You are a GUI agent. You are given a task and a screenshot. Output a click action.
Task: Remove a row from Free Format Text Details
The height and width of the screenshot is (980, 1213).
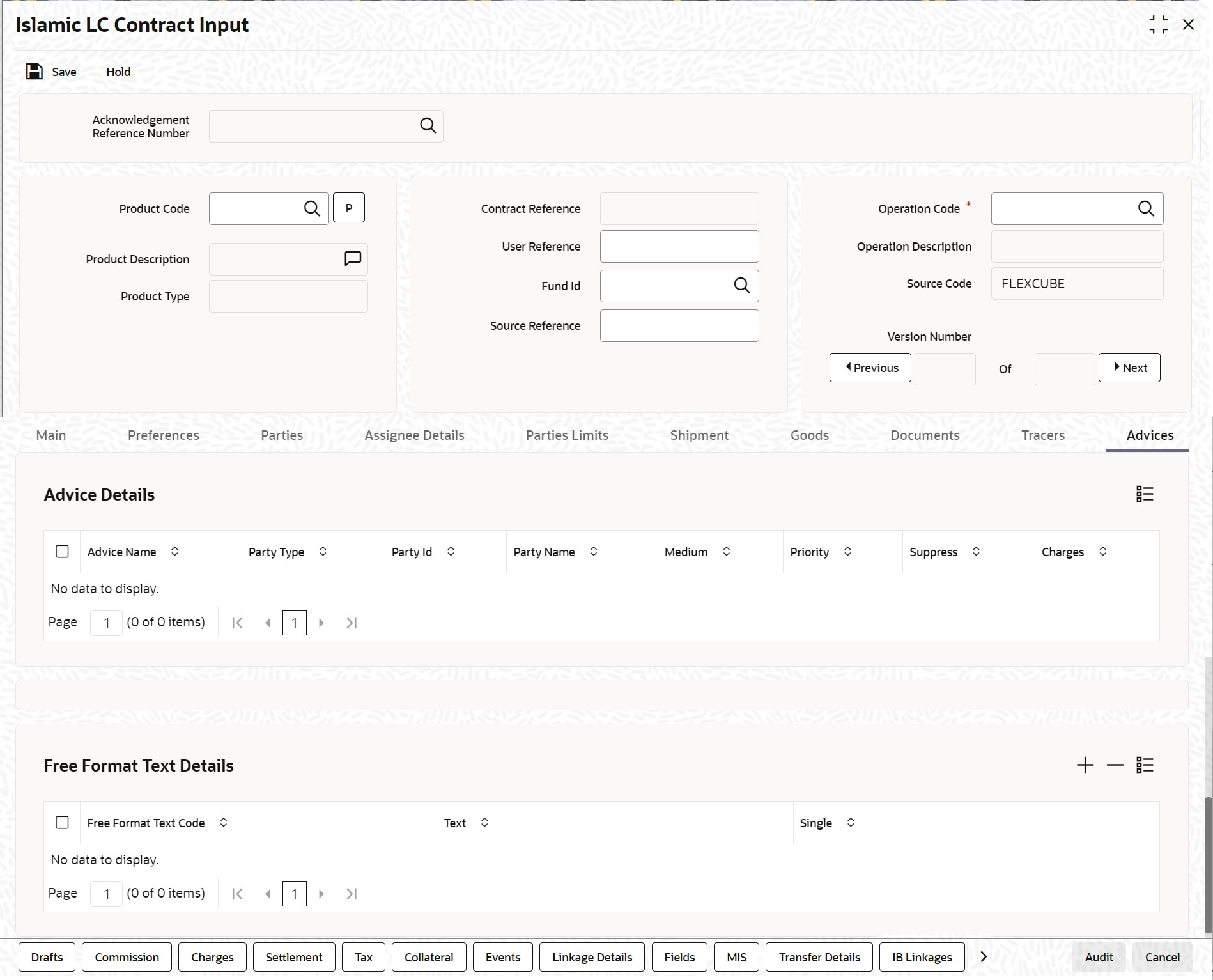pos(1115,765)
